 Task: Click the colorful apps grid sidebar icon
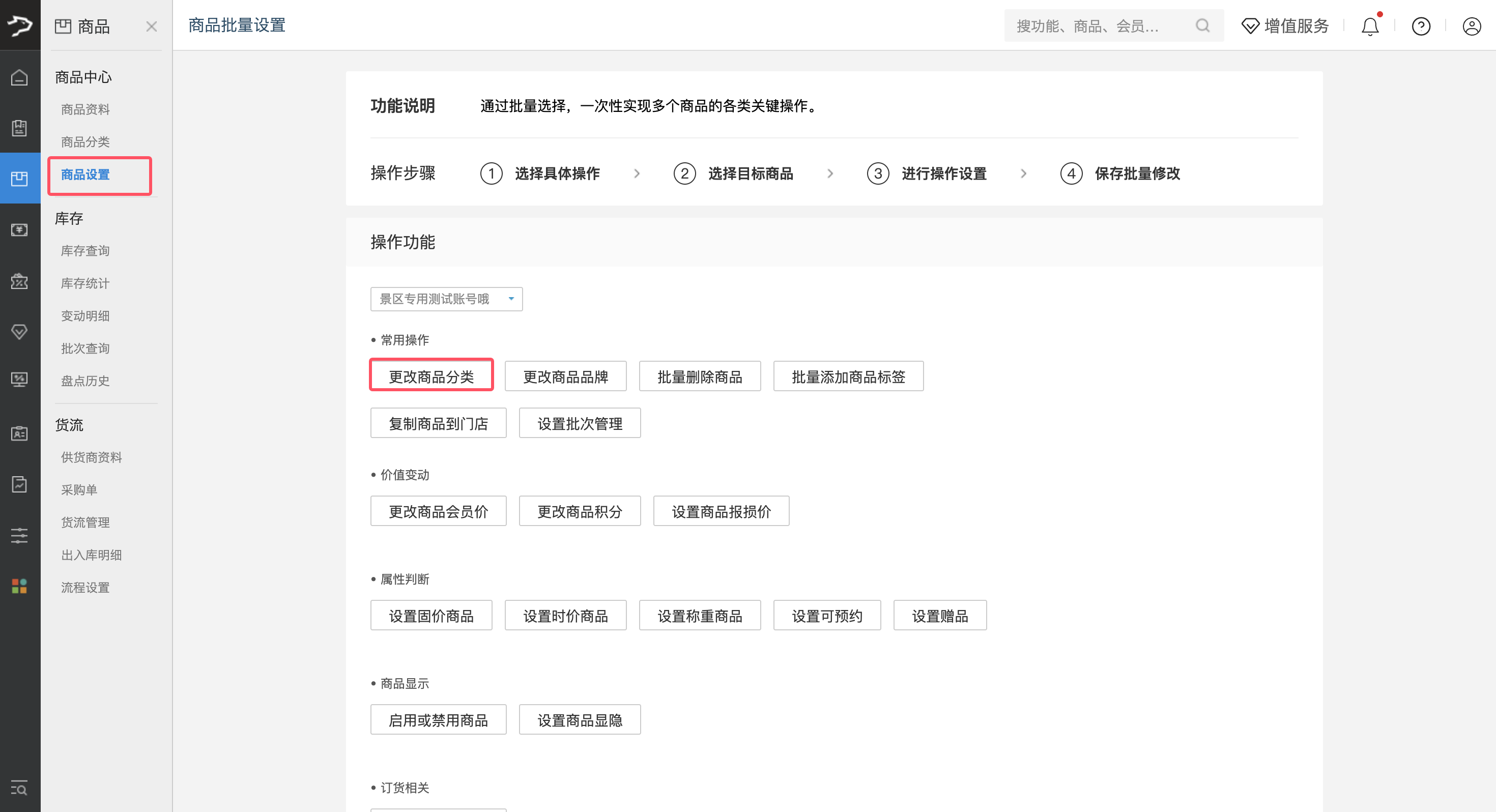19,586
